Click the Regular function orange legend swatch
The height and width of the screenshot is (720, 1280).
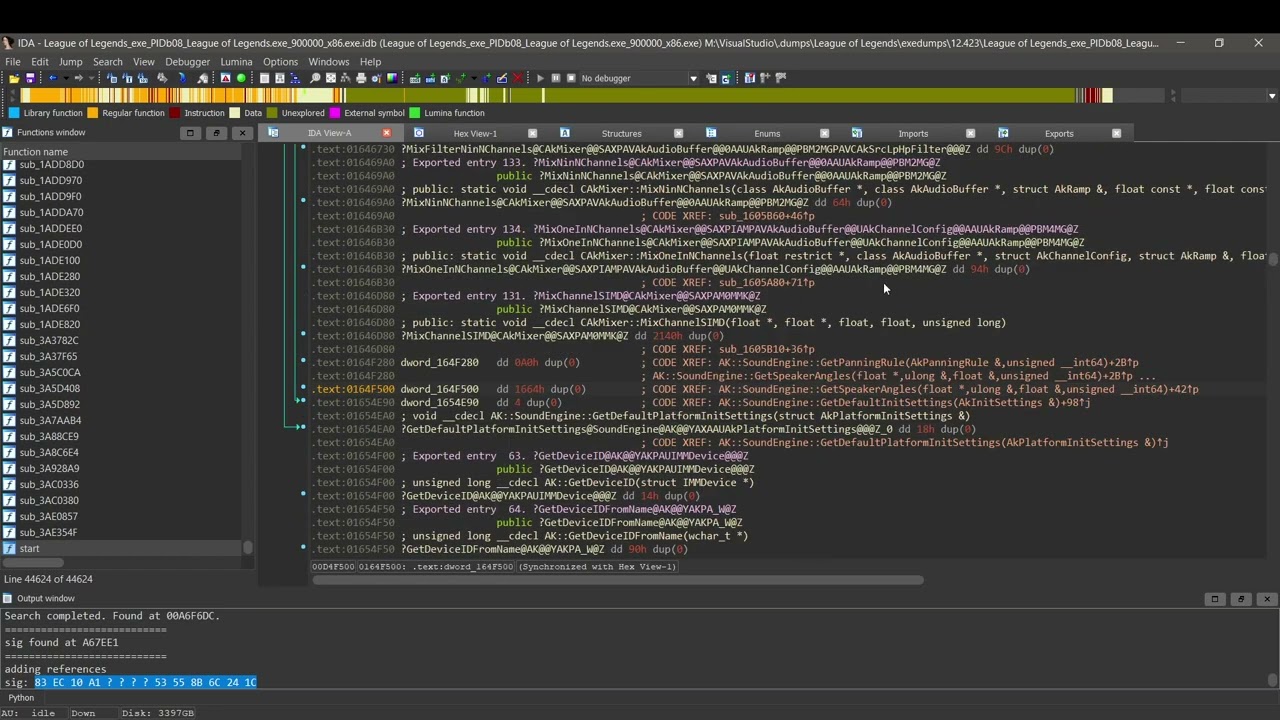coord(93,113)
